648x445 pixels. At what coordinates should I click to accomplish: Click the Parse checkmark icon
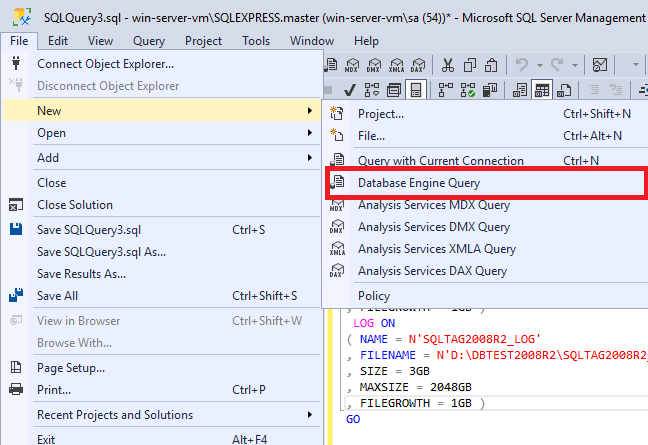(350, 90)
